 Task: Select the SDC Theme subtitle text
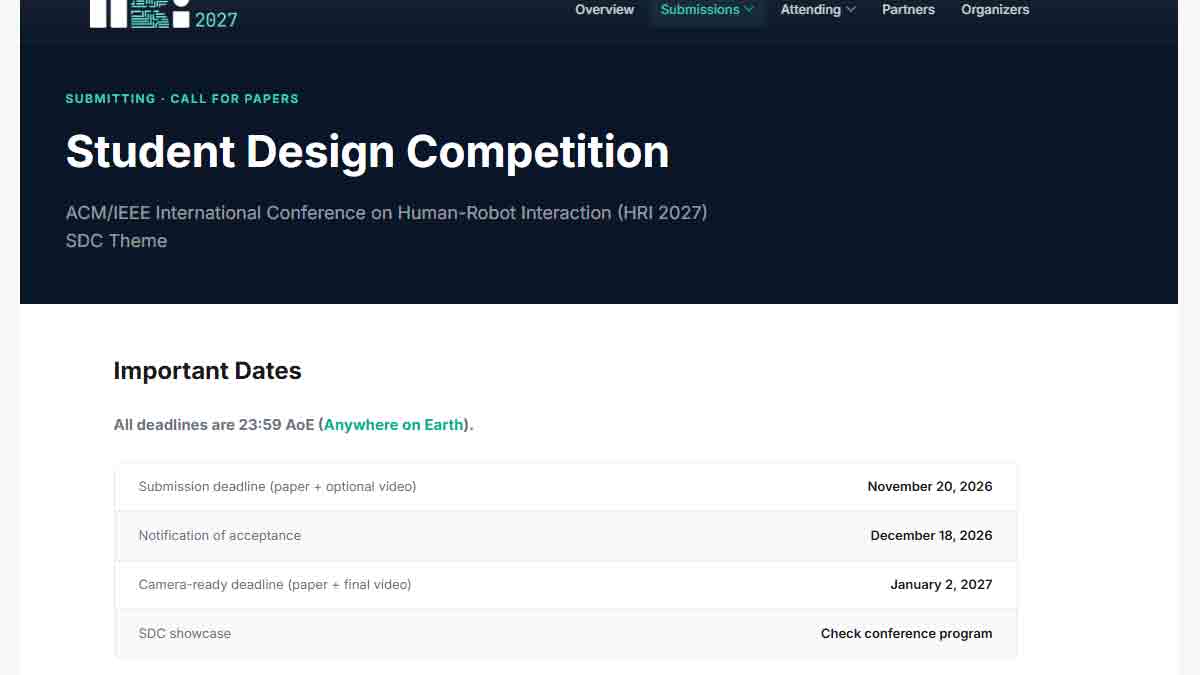click(116, 241)
